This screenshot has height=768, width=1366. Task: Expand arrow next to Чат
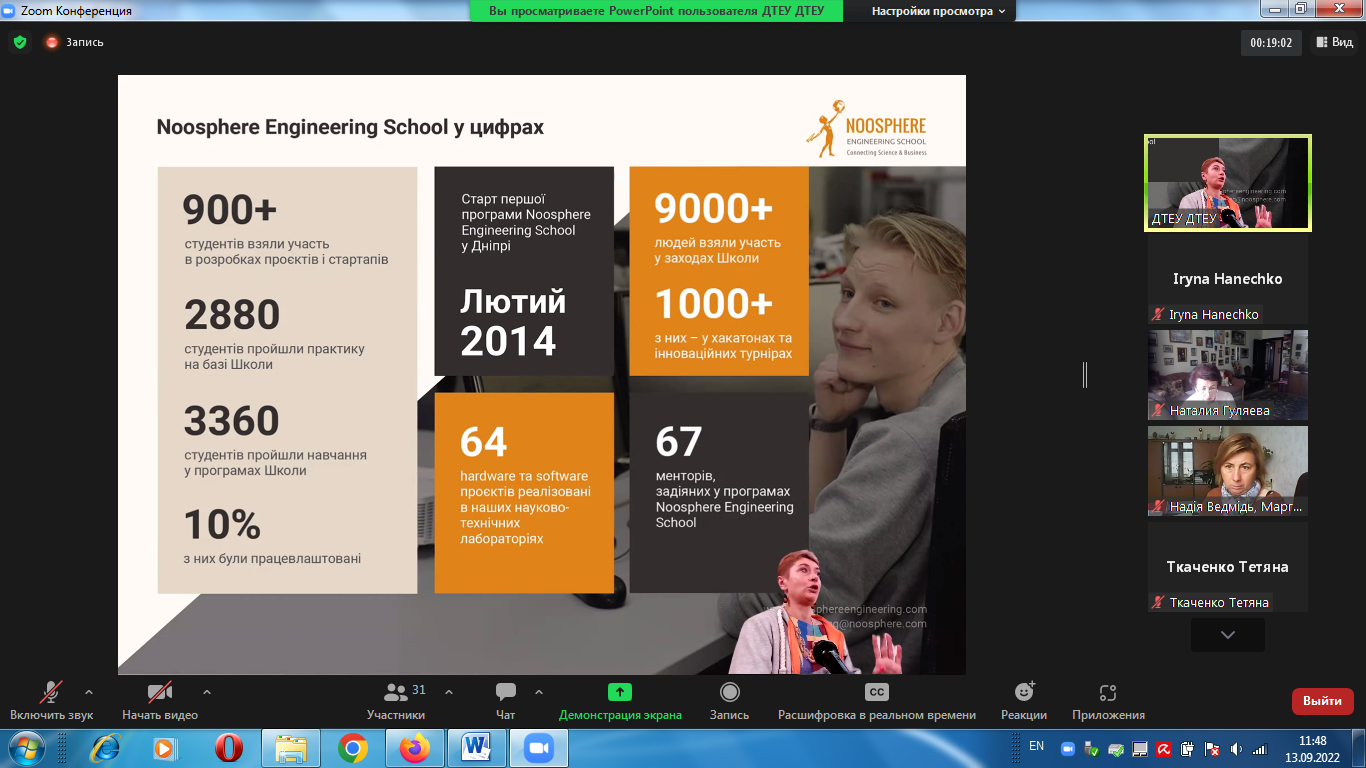(x=539, y=691)
